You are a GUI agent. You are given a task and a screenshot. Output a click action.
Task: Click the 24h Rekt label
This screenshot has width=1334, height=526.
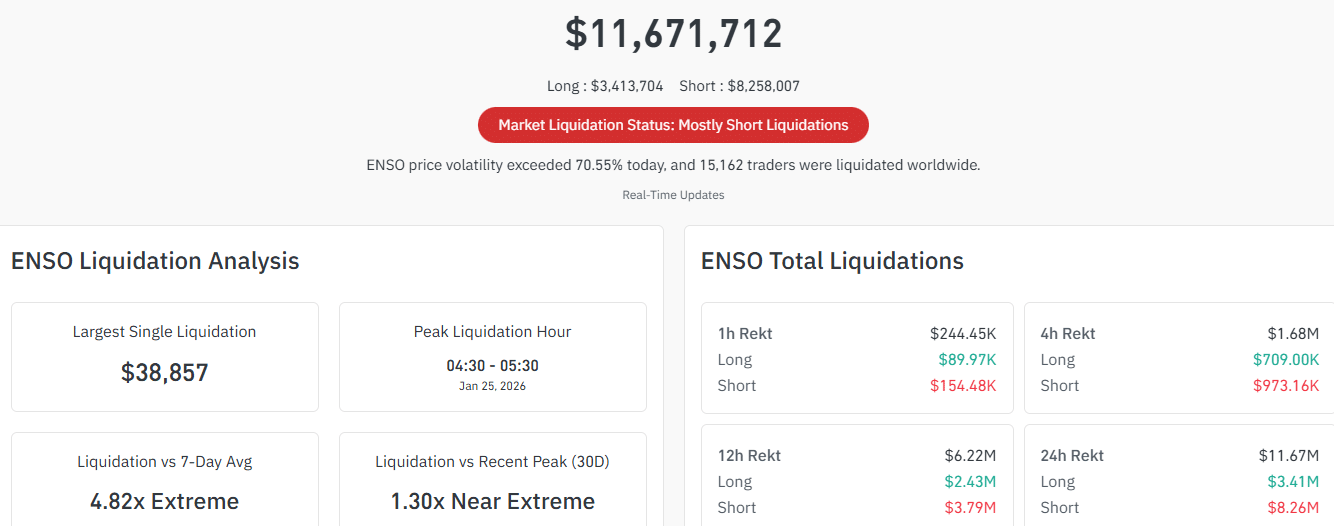tap(1072, 456)
